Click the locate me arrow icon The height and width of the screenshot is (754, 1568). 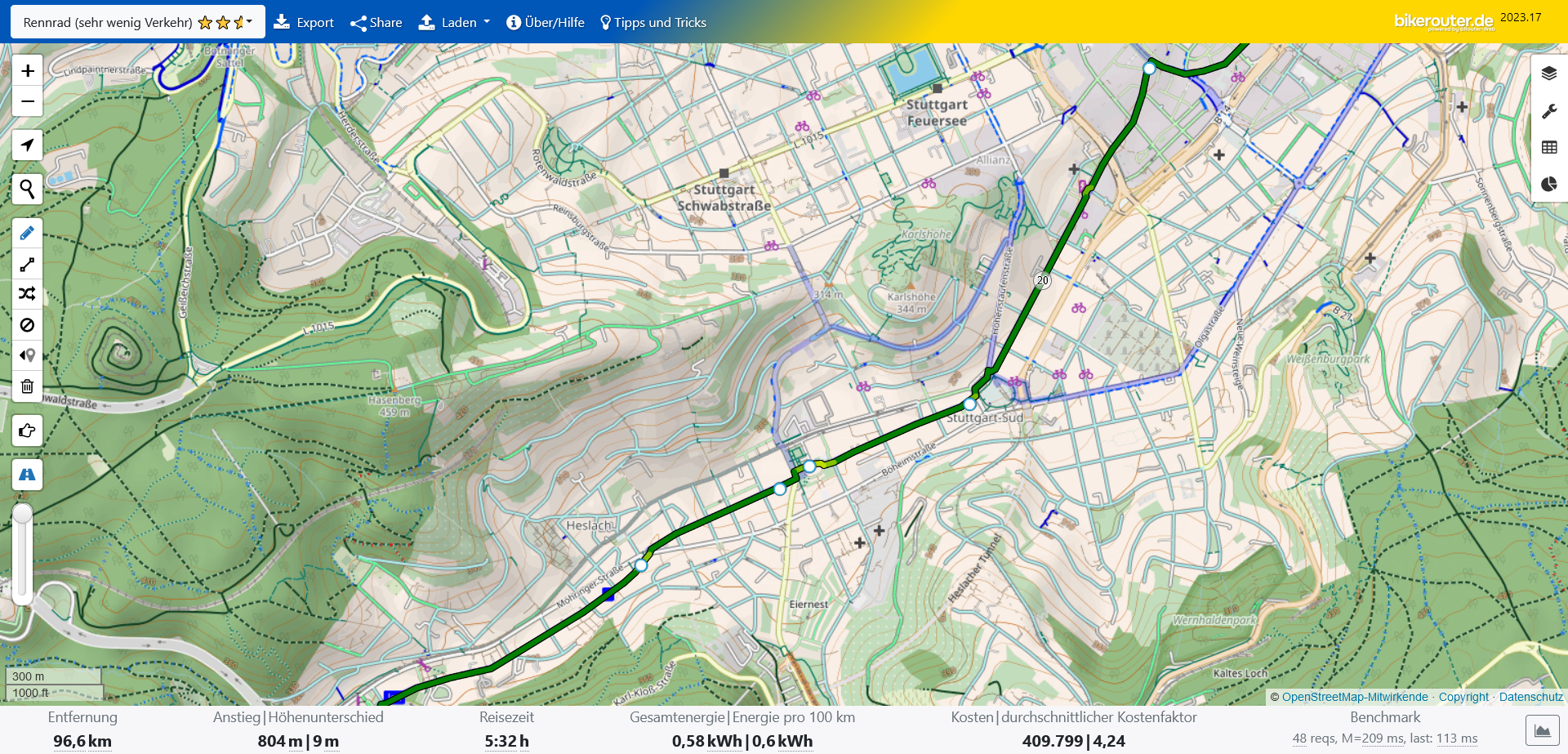tap(27, 145)
